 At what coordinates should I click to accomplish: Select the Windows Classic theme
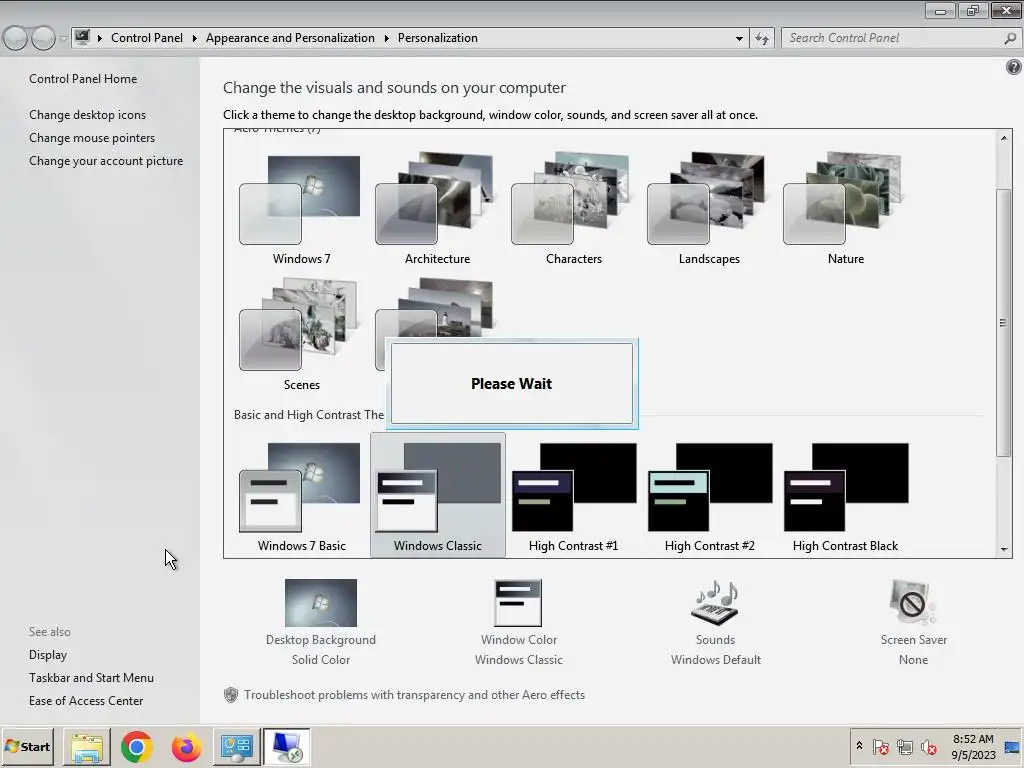[437, 496]
